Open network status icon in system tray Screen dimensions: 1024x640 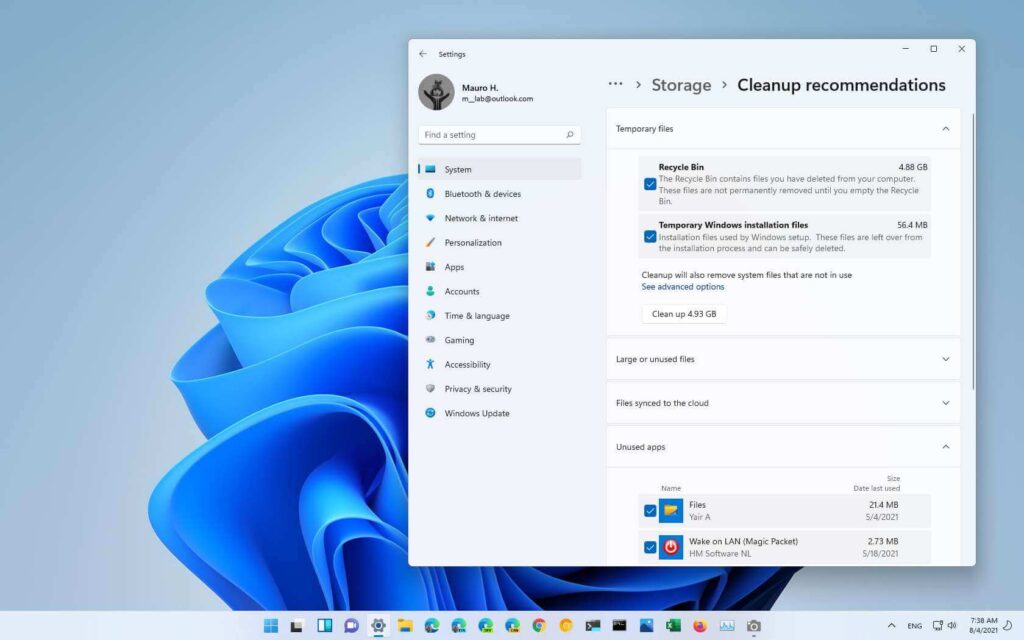[x=937, y=626]
